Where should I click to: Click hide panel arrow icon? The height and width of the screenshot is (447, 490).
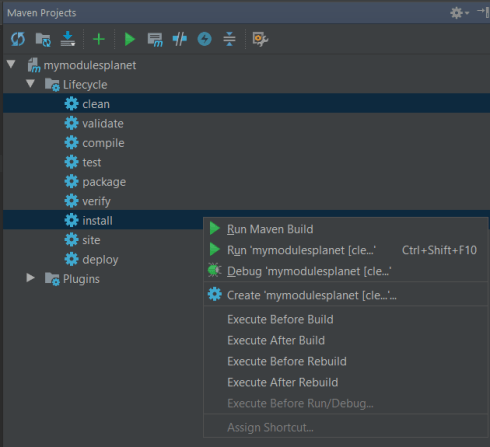[x=483, y=13]
